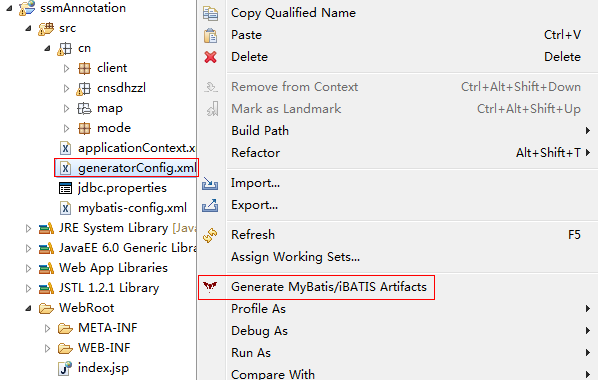Expand JSTL 1.2.1 Library node
Screen dimensions: 598x380
click(x=28, y=288)
